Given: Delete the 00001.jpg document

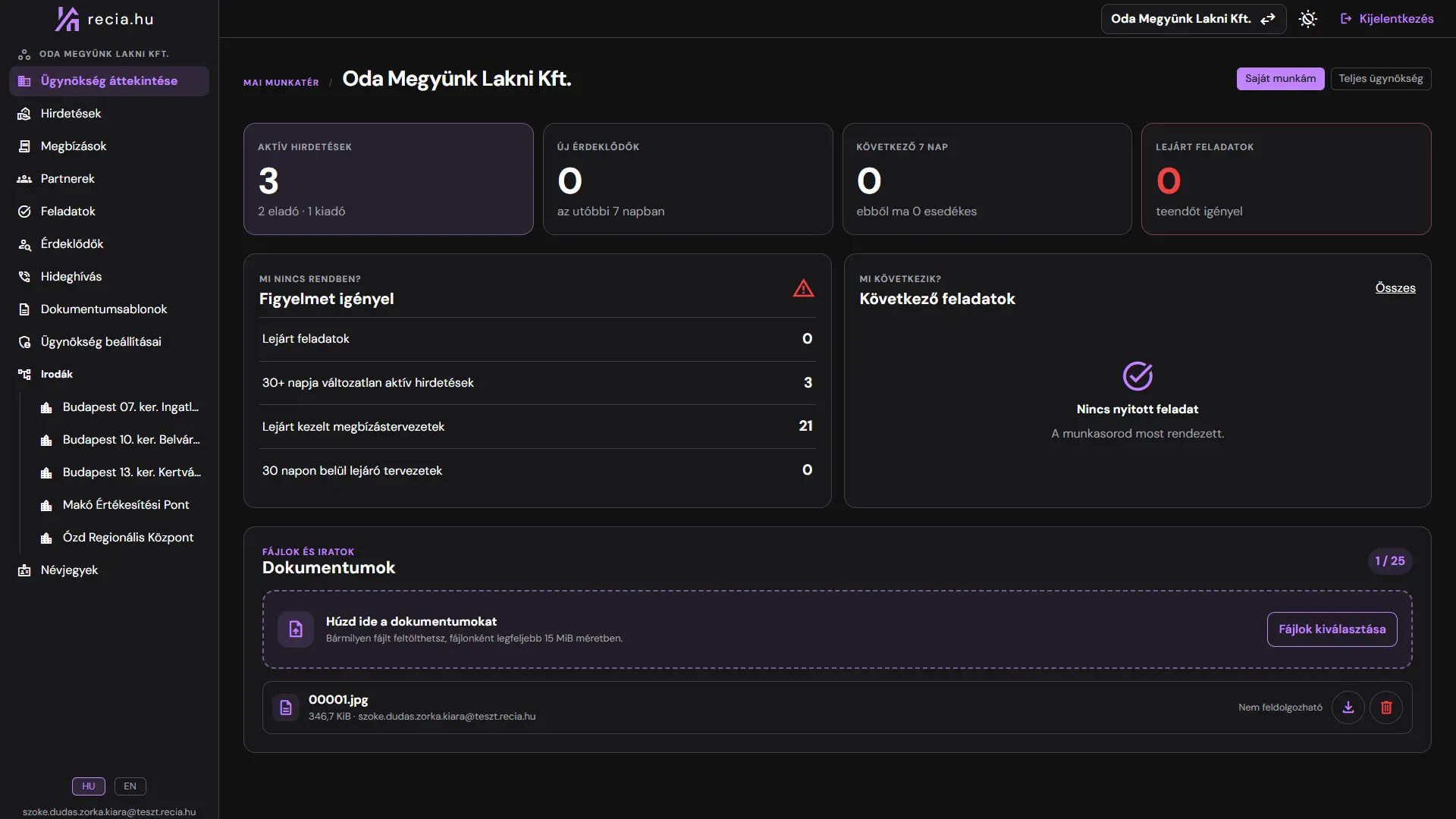Looking at the screenshot, I should click(x=1386, y=708).
